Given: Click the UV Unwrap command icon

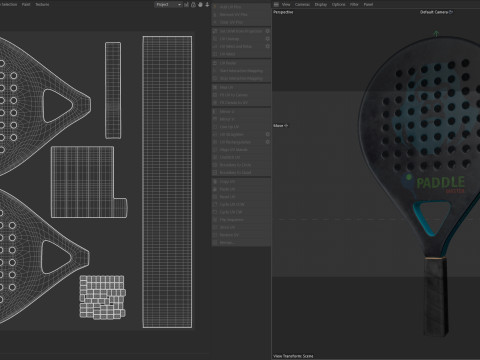Looking at the screenshot, I should tap(215, 39).
